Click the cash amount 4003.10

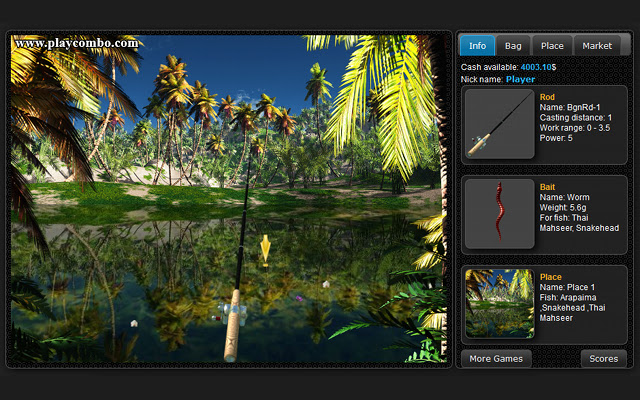[x=536, y=67]
